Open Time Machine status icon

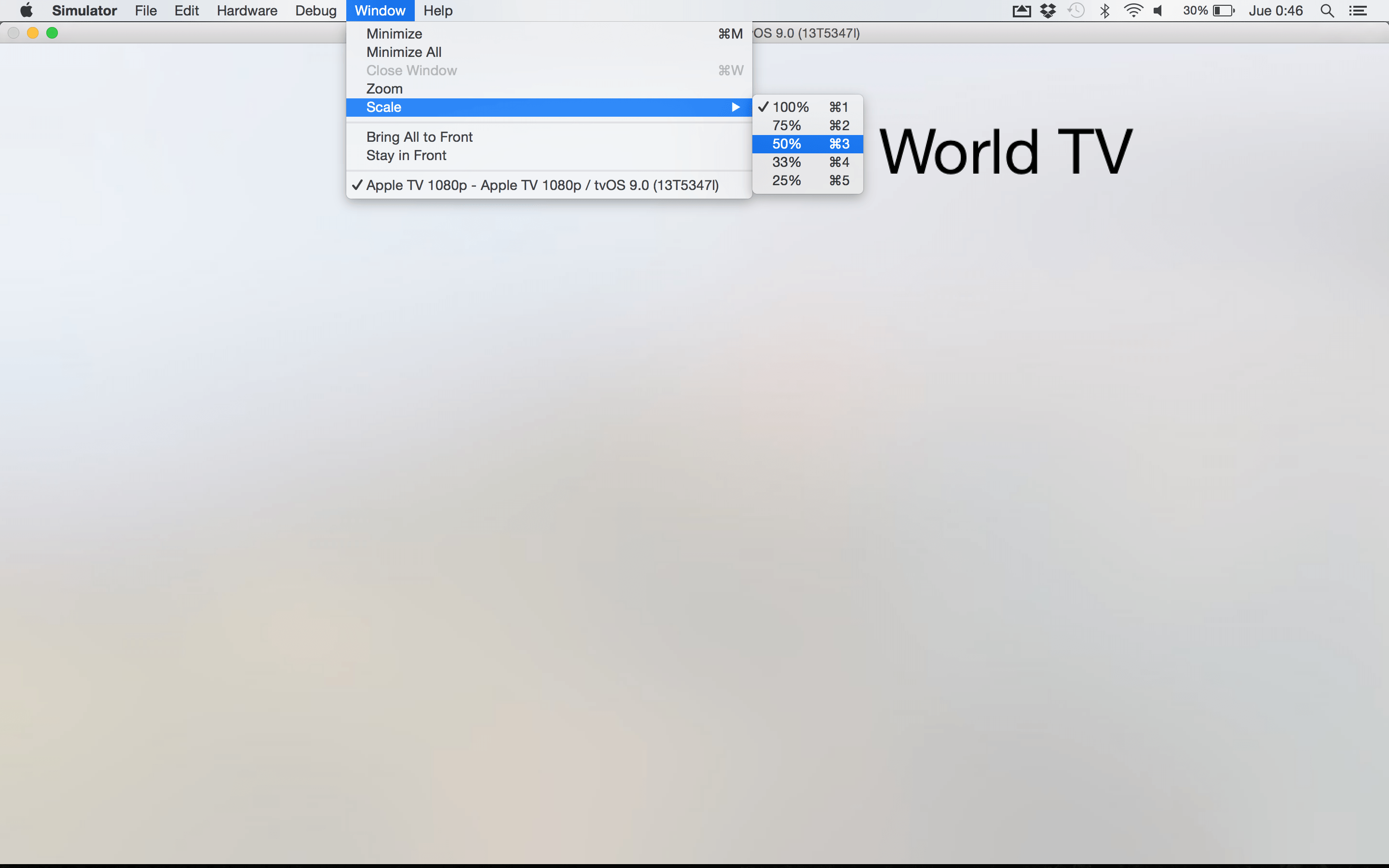(1076, 10)
